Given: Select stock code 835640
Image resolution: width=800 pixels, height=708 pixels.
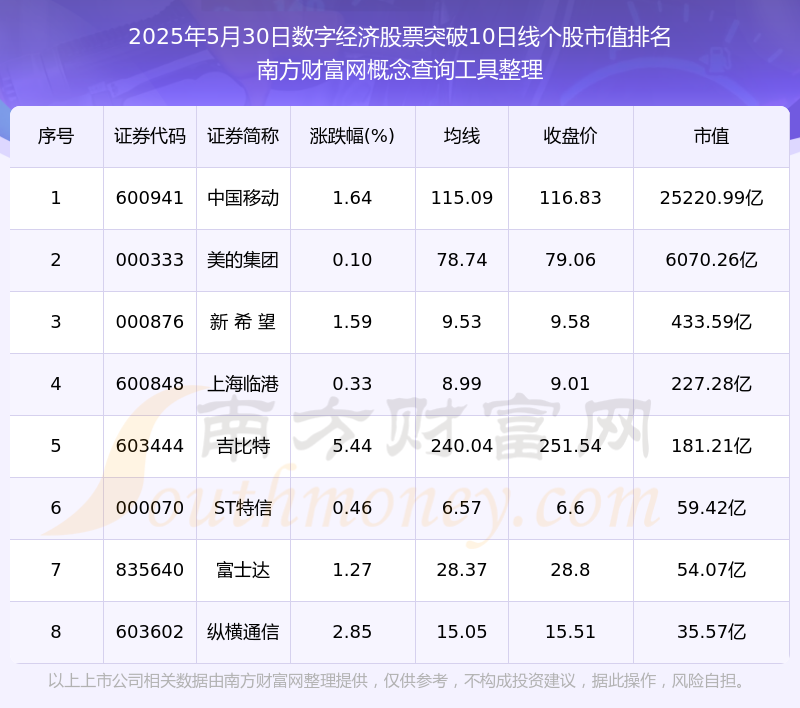Looking at the screenshot, I should 149,570.
